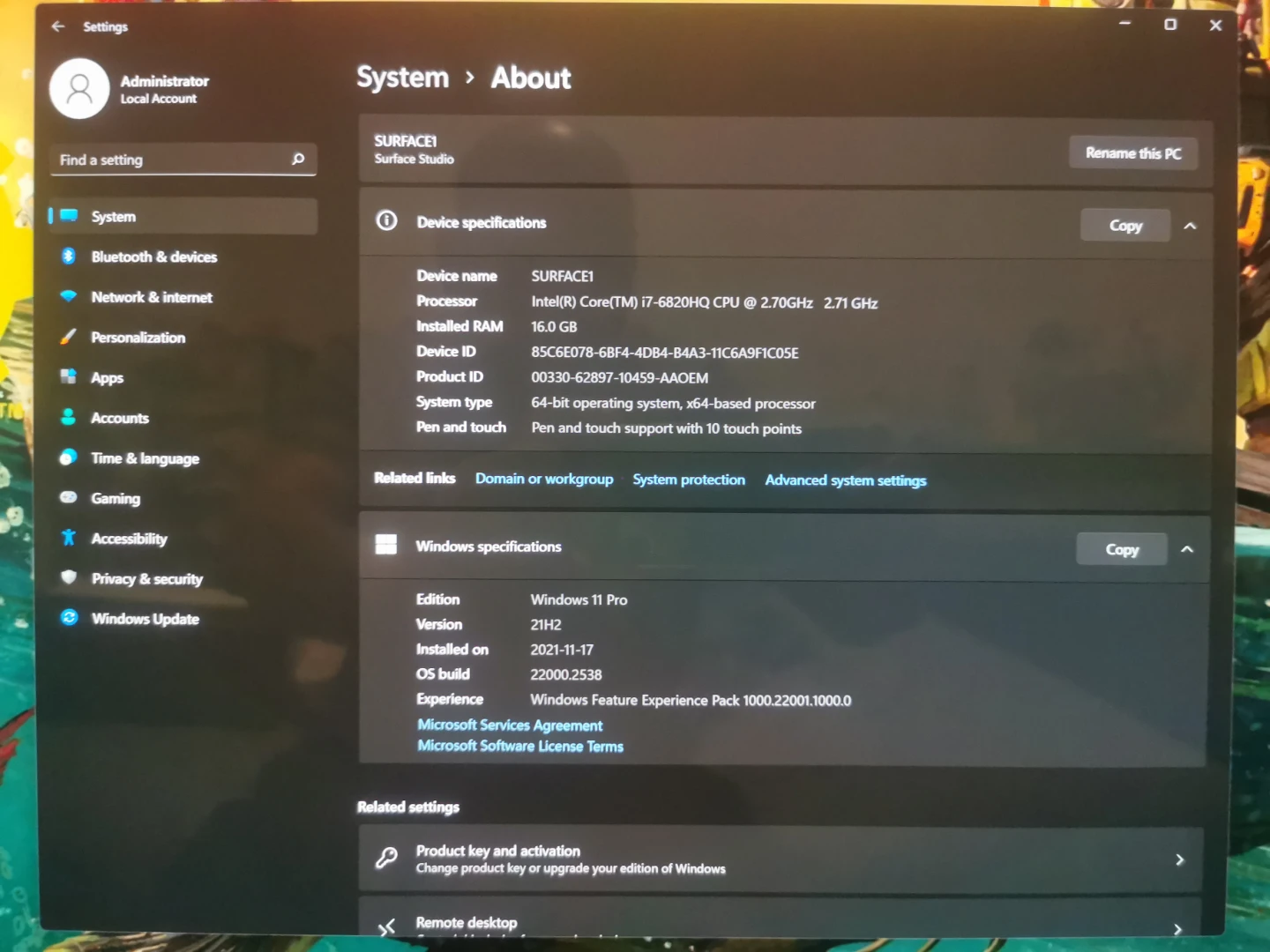Screen dimensions: 1270x952
Task: Open Domain or workgroup link
Action: (544, 479)
